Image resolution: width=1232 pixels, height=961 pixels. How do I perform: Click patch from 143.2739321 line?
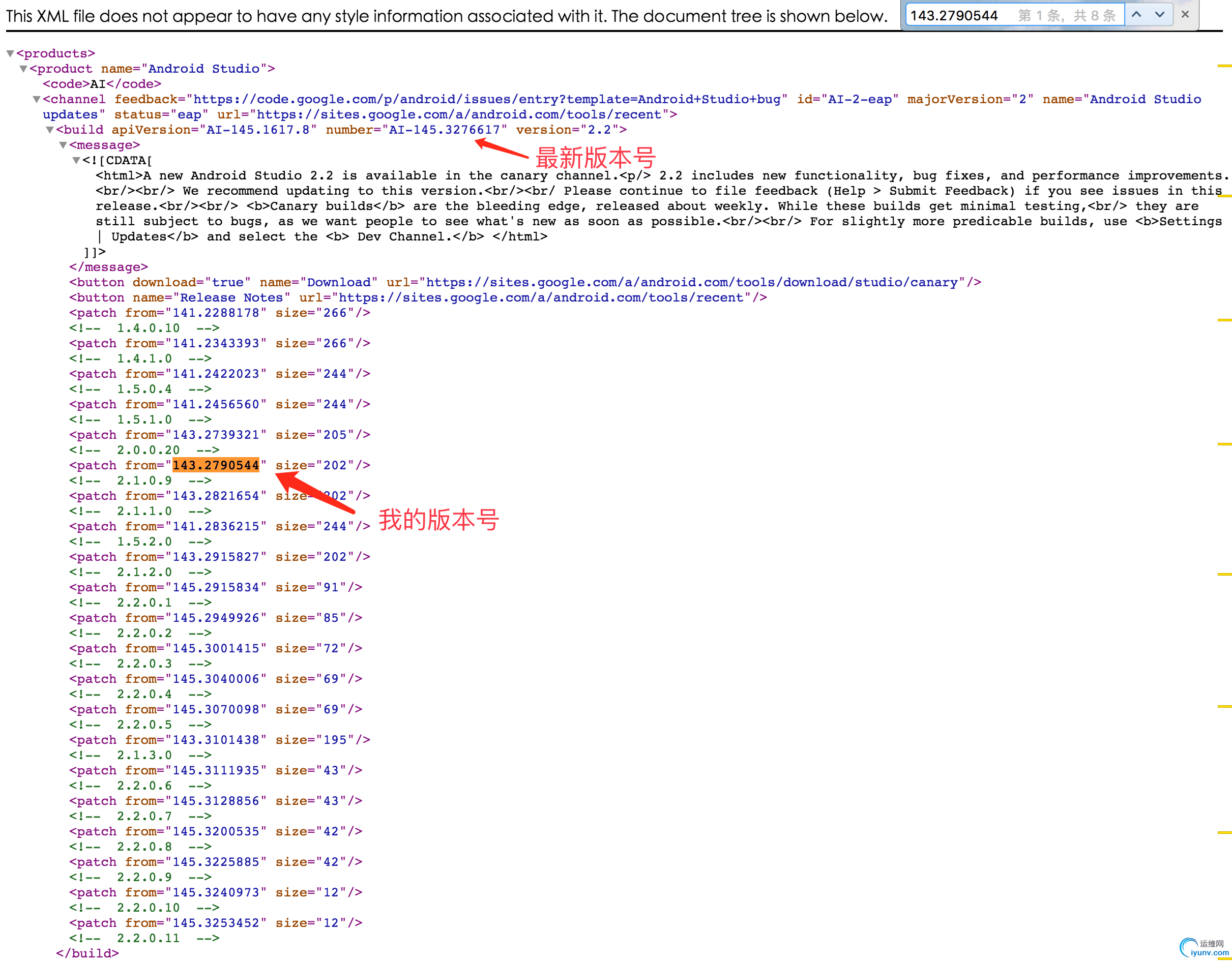(219, 435)
